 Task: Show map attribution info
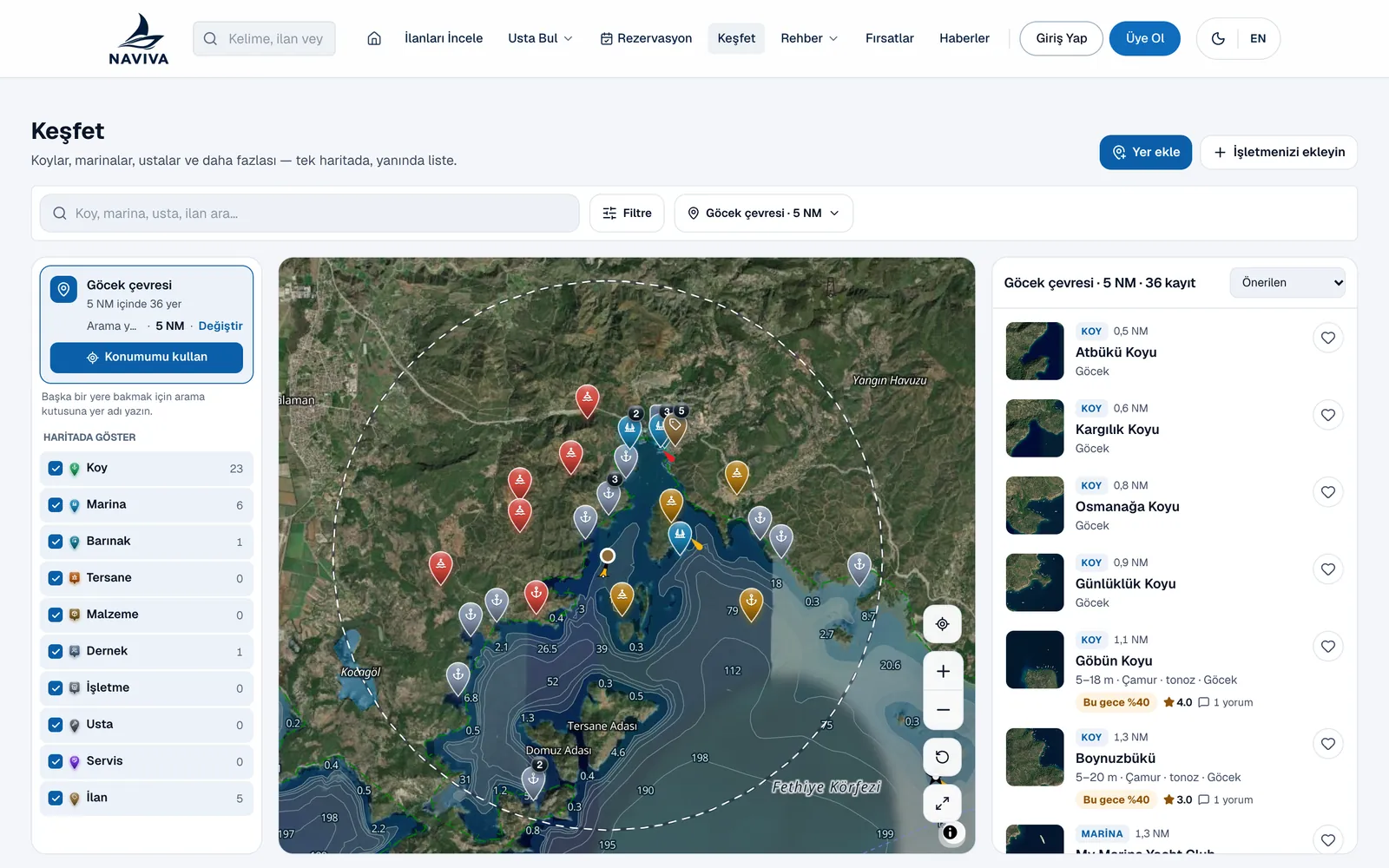(951, 832)
